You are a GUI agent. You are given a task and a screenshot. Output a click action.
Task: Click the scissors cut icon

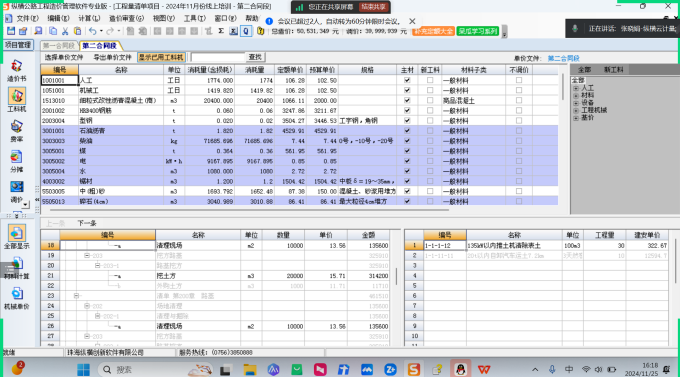pos(65,31)
